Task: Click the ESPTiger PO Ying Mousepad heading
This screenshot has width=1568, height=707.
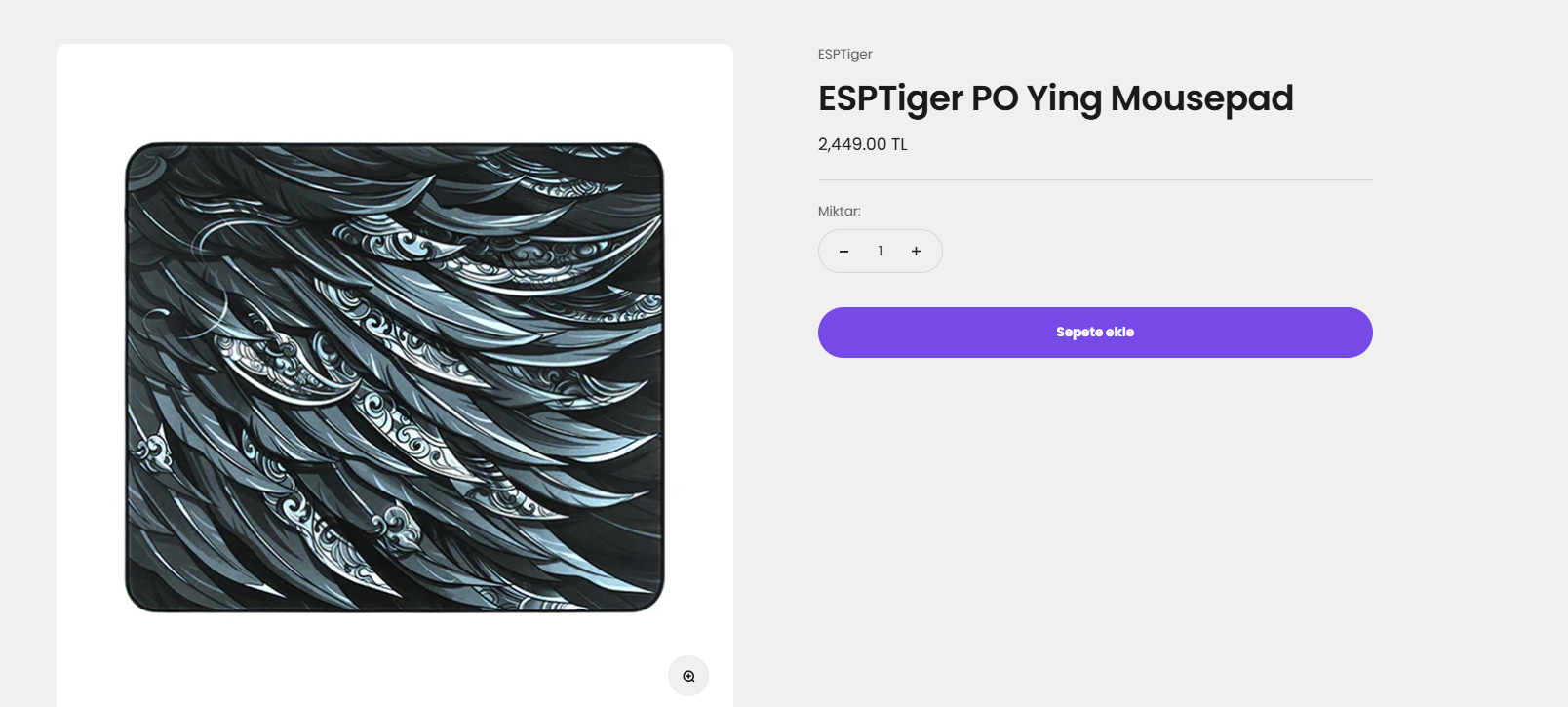Action: point(1056,98)
